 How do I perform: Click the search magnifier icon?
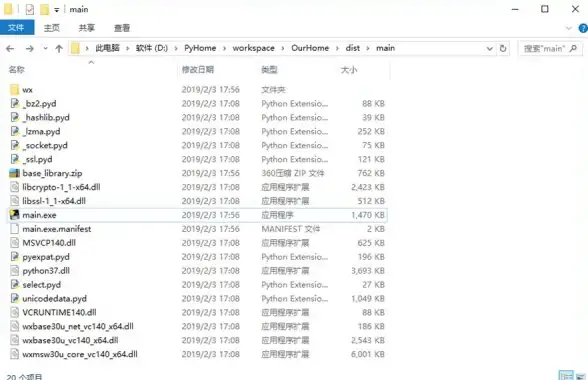click(573, 48)
